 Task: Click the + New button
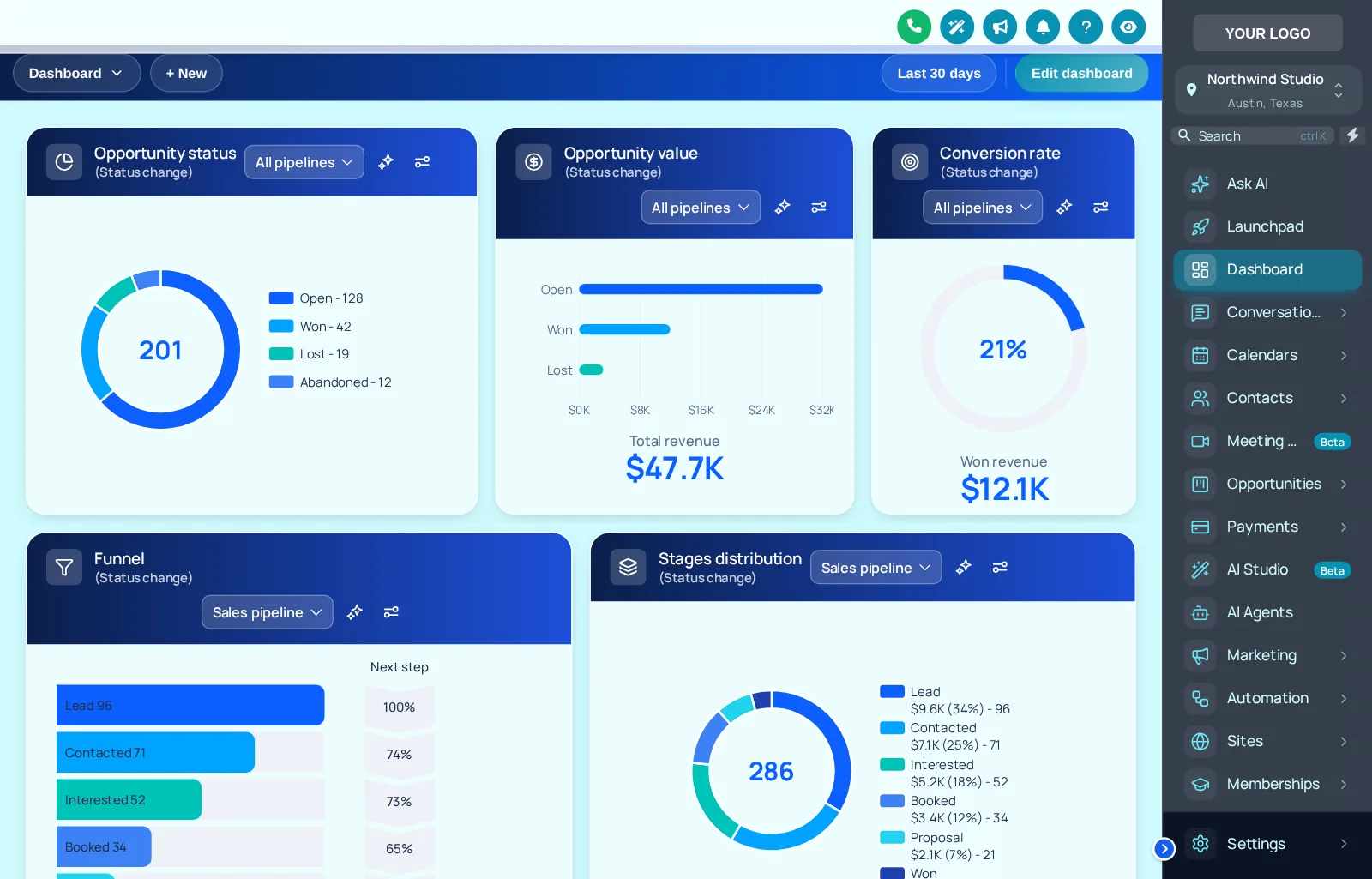pos(186,73)
